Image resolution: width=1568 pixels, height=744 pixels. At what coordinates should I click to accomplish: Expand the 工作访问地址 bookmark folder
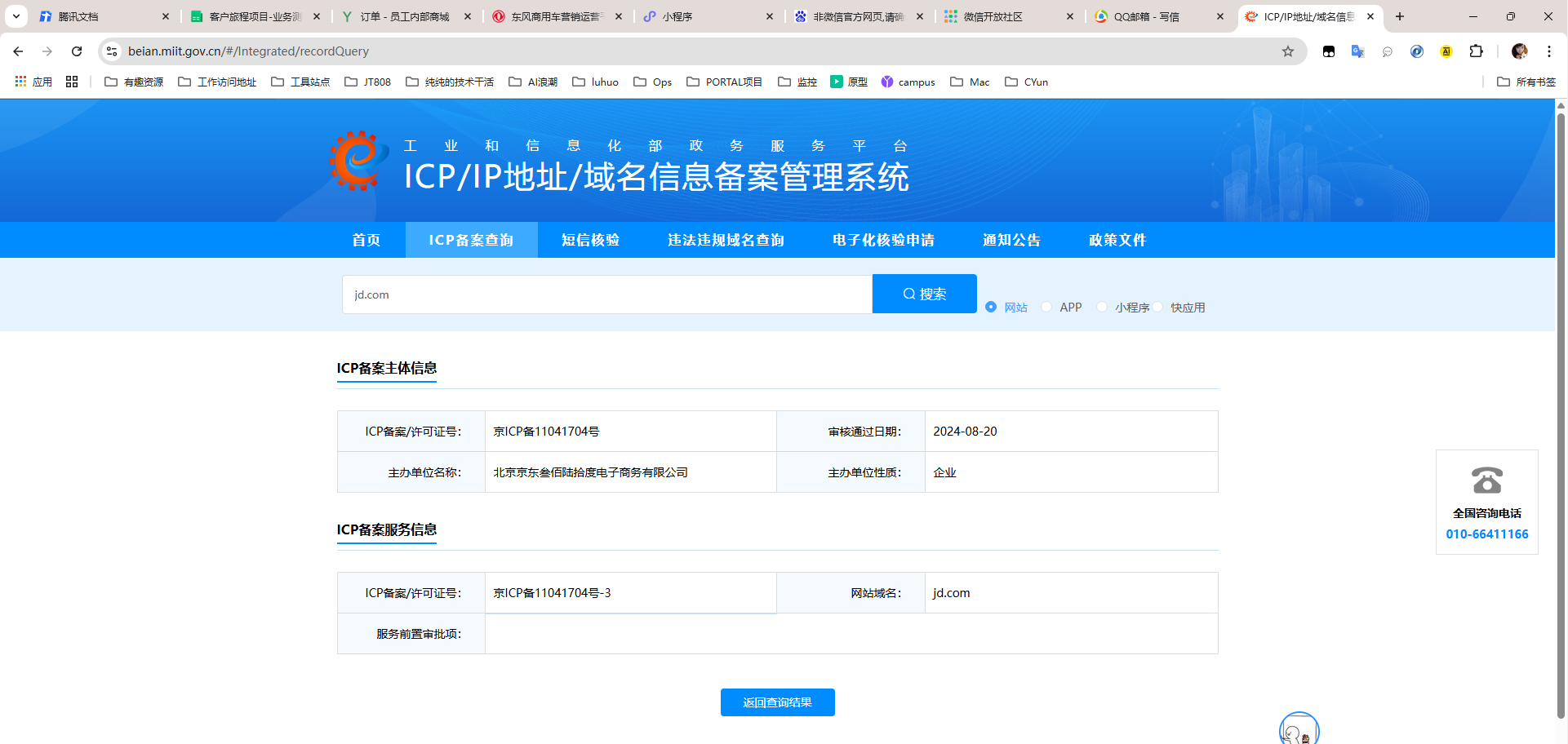(x=217, y=82)
